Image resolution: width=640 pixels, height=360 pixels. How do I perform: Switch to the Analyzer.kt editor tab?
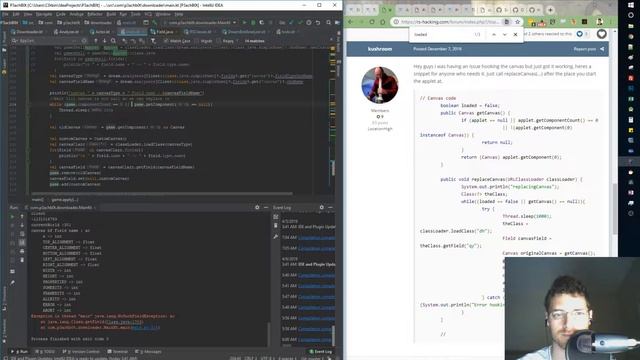pos(66,32)
